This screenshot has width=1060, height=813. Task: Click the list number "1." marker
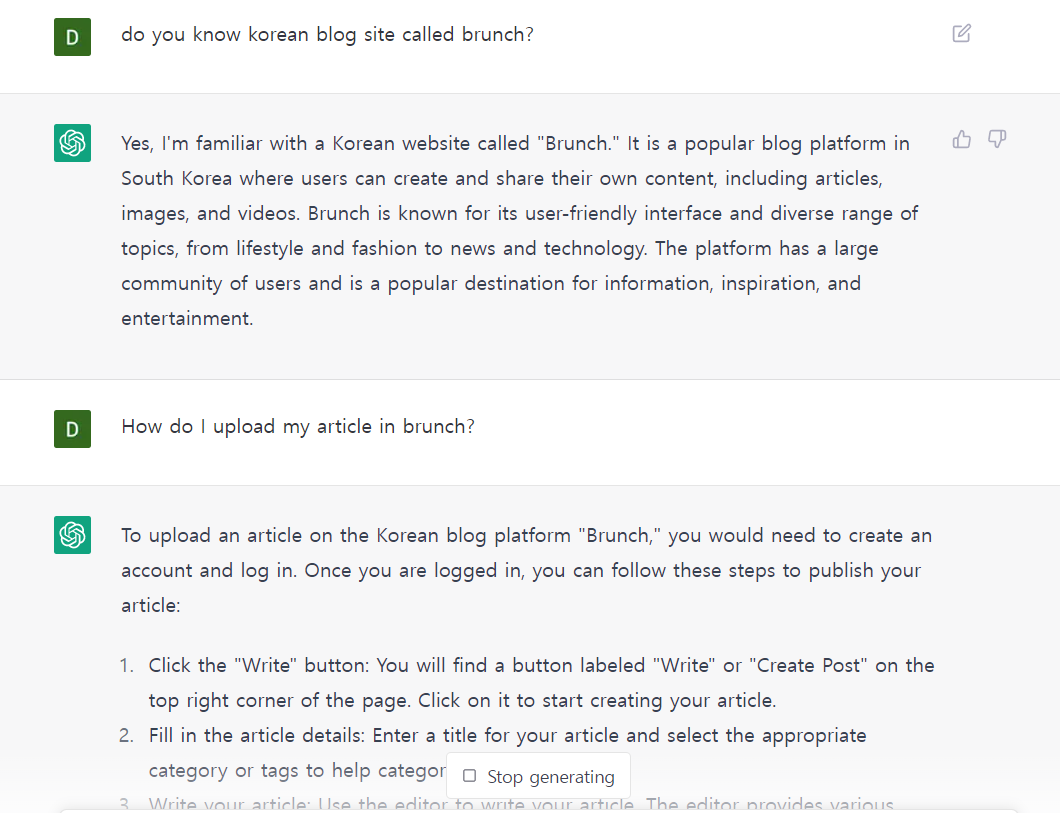(127, 666)
